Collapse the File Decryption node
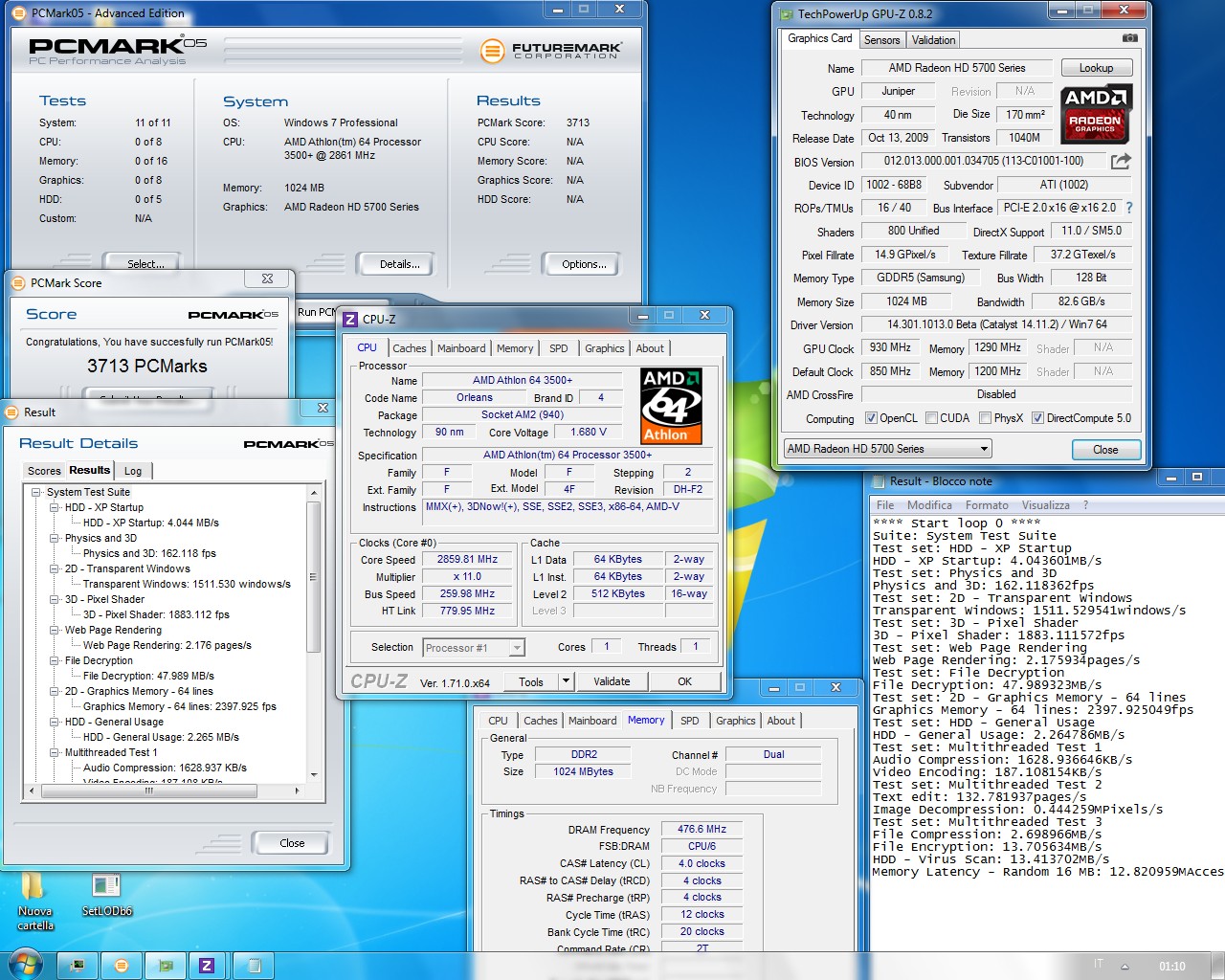 point(55,660)
